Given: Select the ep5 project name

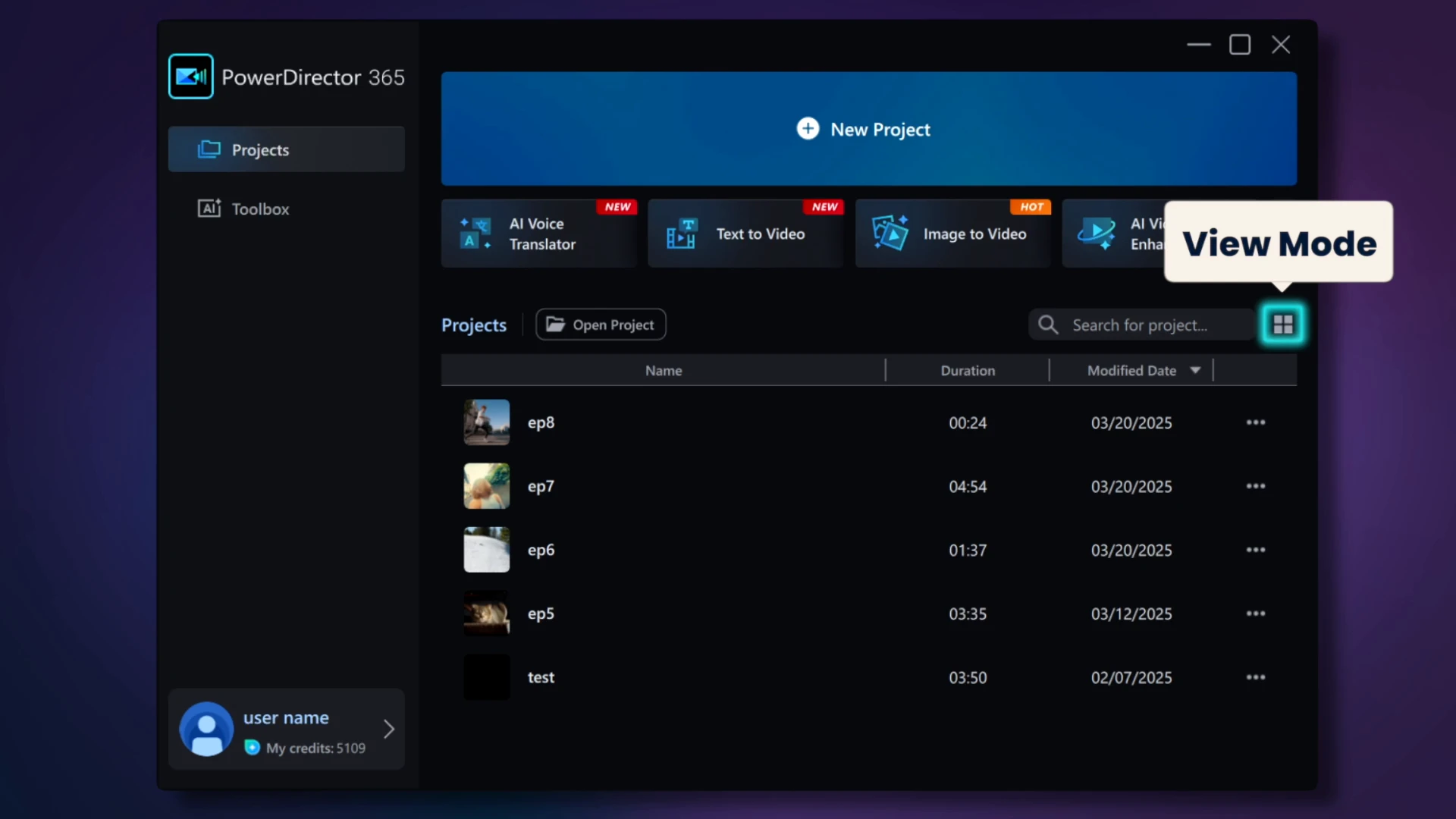Looking at the screenshot, I should tap(541, 614).
